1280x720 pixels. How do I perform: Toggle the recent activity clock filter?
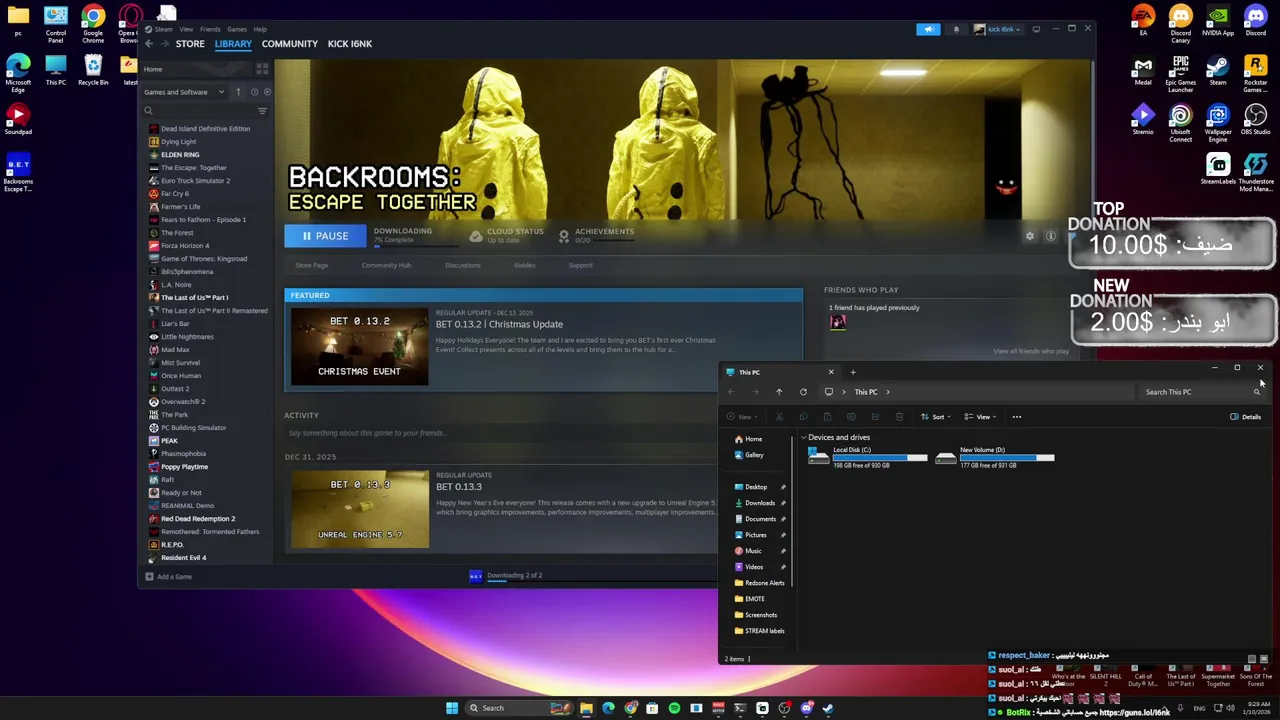tap(254, 92)
